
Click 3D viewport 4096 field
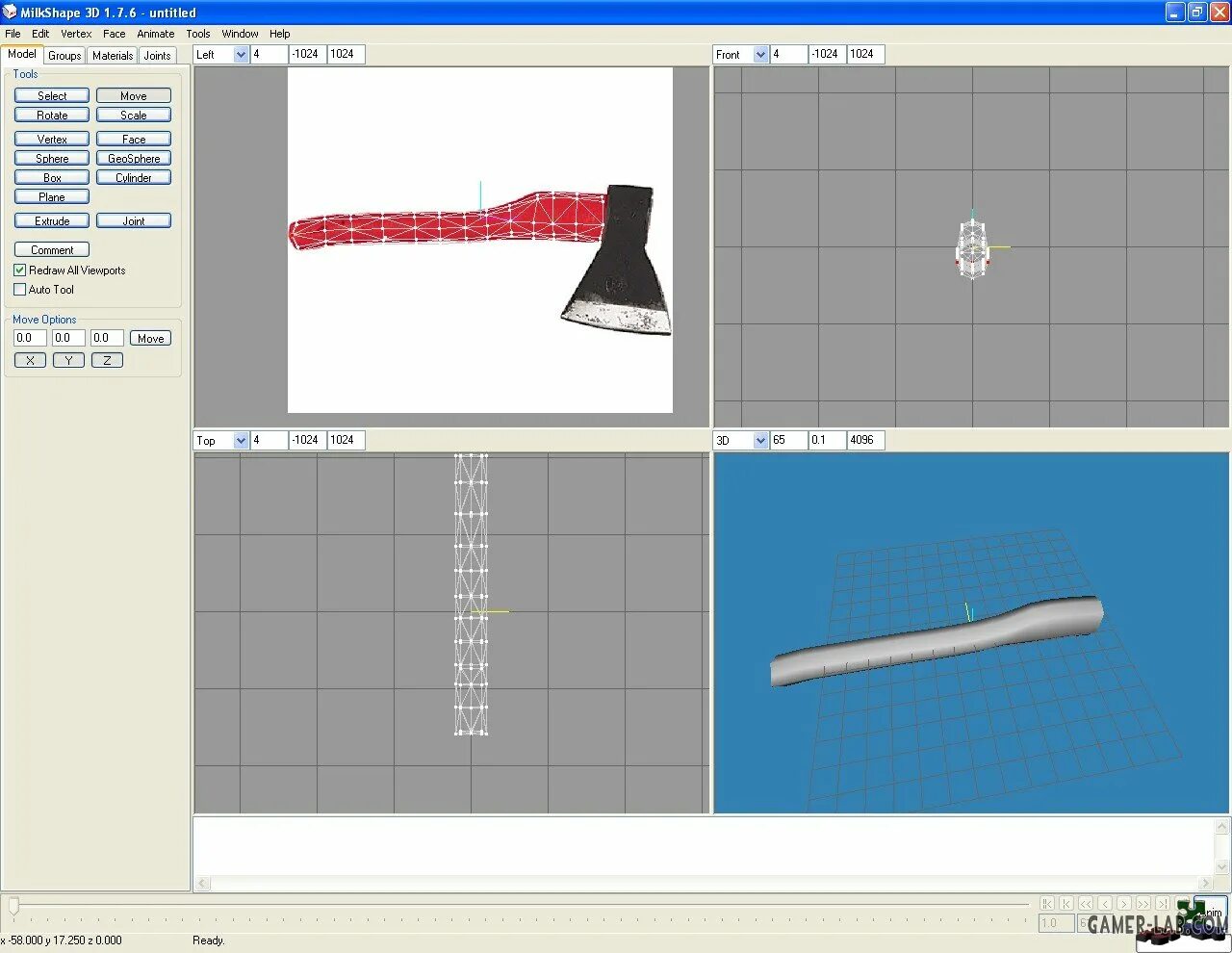click(865, 440)
